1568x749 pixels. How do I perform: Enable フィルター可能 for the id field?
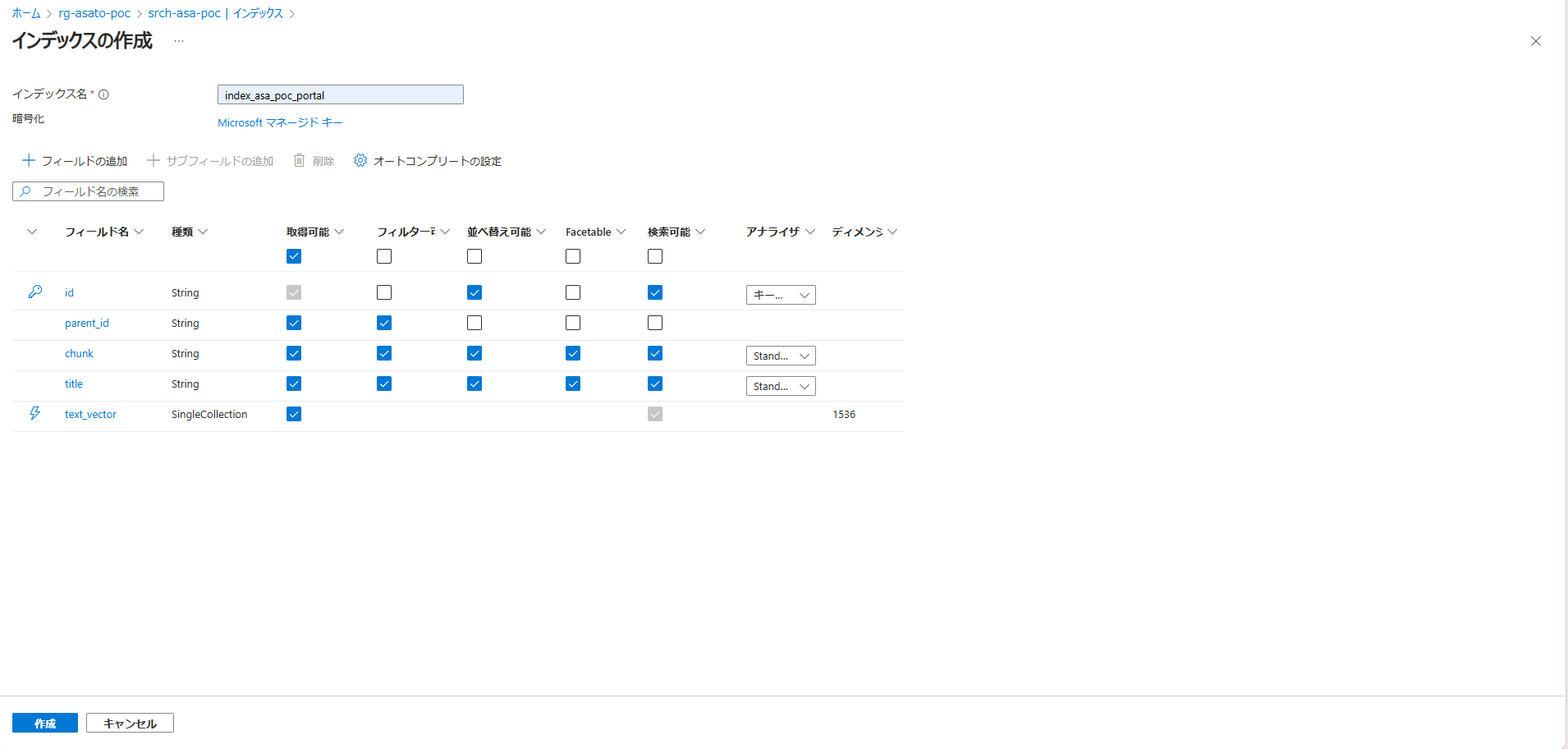pos(384,292)
